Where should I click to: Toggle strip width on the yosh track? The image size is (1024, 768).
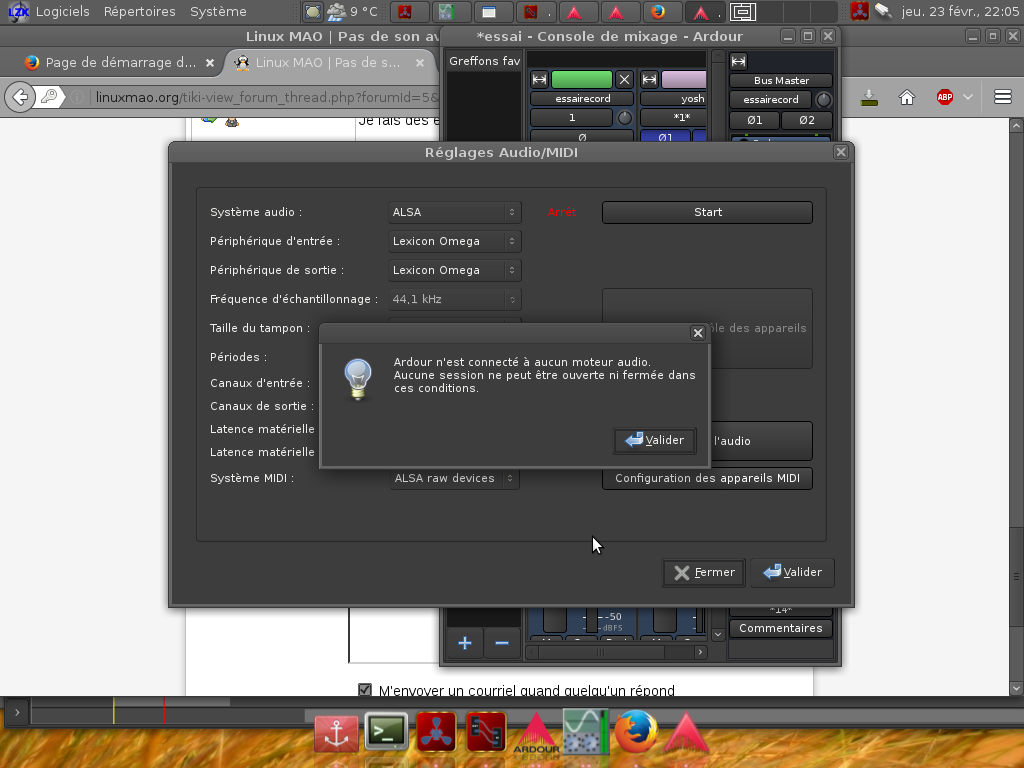[649, 80]
